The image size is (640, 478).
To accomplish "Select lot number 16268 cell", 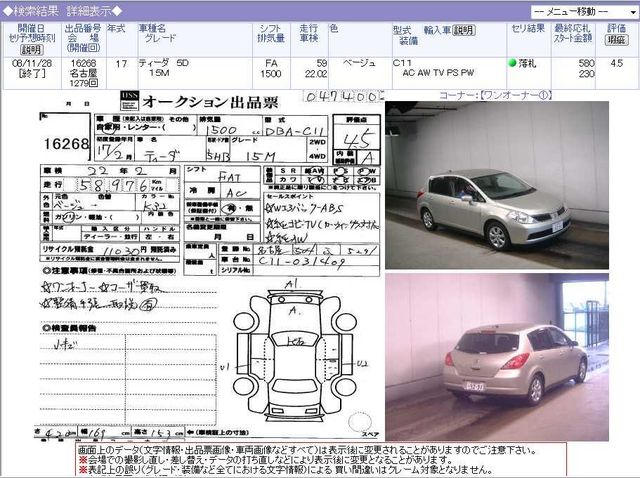I will pos(83,63).
